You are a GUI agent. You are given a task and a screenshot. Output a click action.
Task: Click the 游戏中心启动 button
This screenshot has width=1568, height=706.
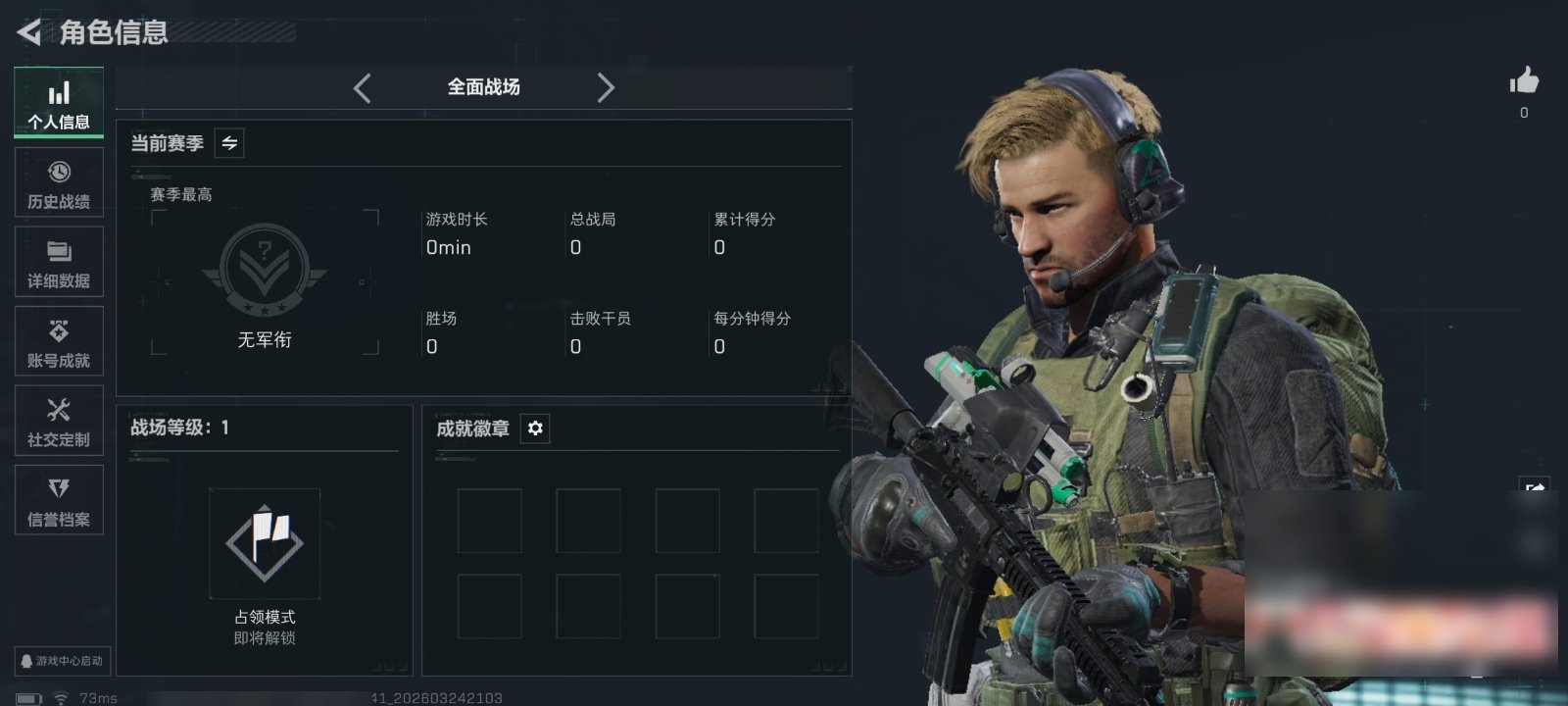[x=62, y=661]
